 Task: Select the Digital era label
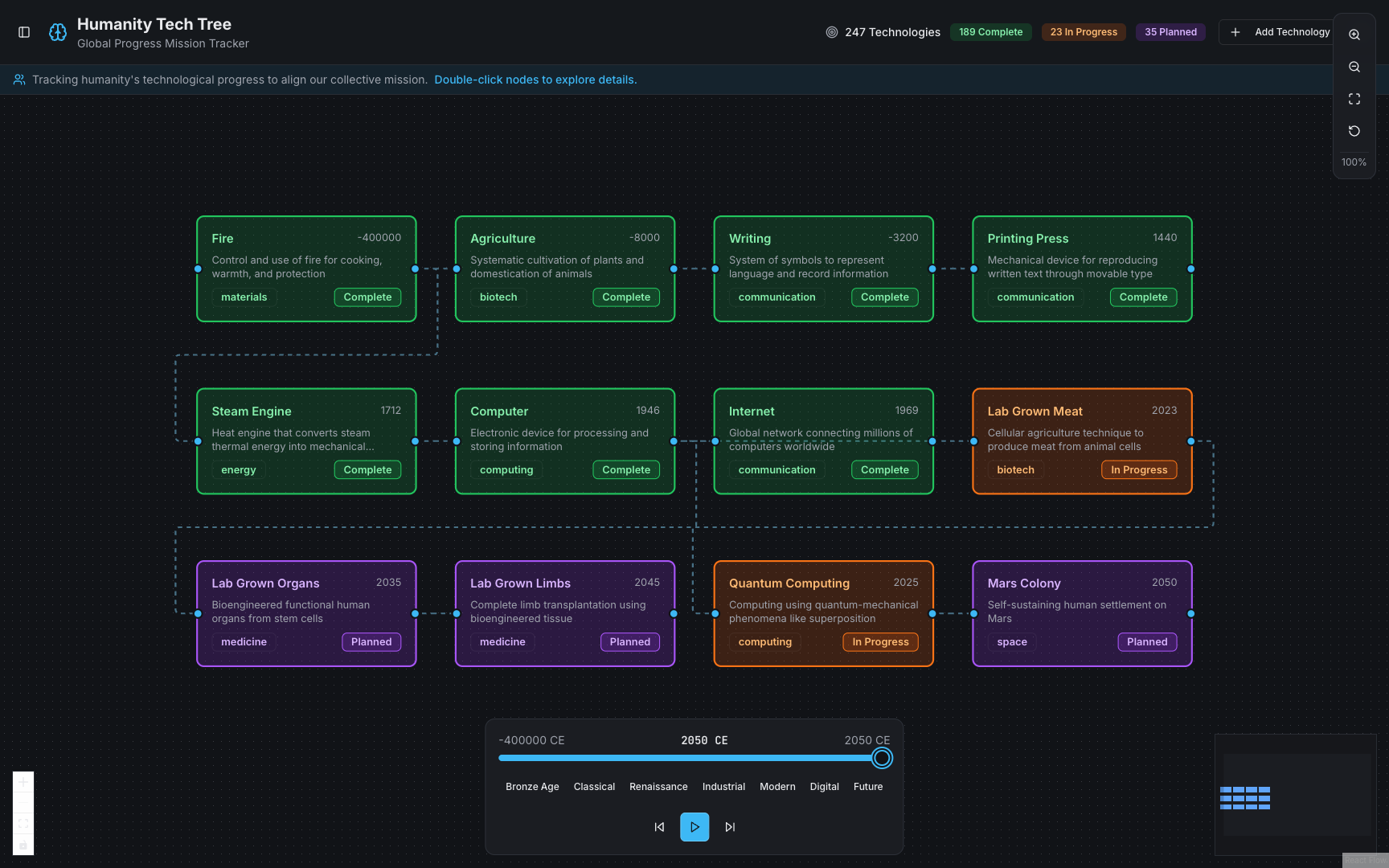824,787
